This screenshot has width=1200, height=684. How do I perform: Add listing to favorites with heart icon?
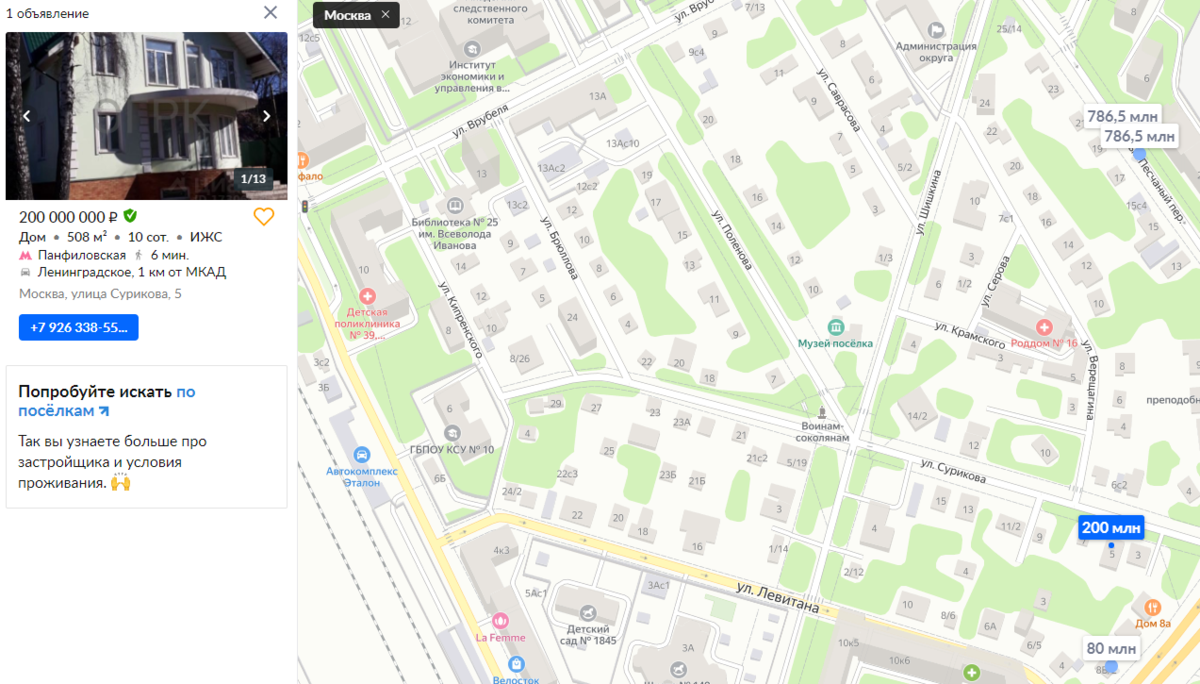coord(263,217)
